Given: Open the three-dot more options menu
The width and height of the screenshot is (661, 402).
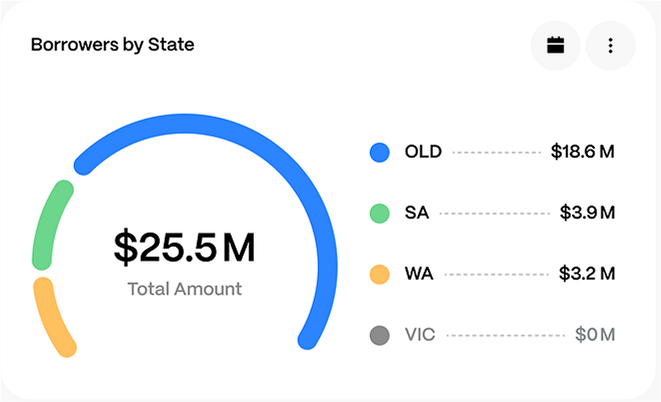Looking at the screenshot, I should 610,45.
